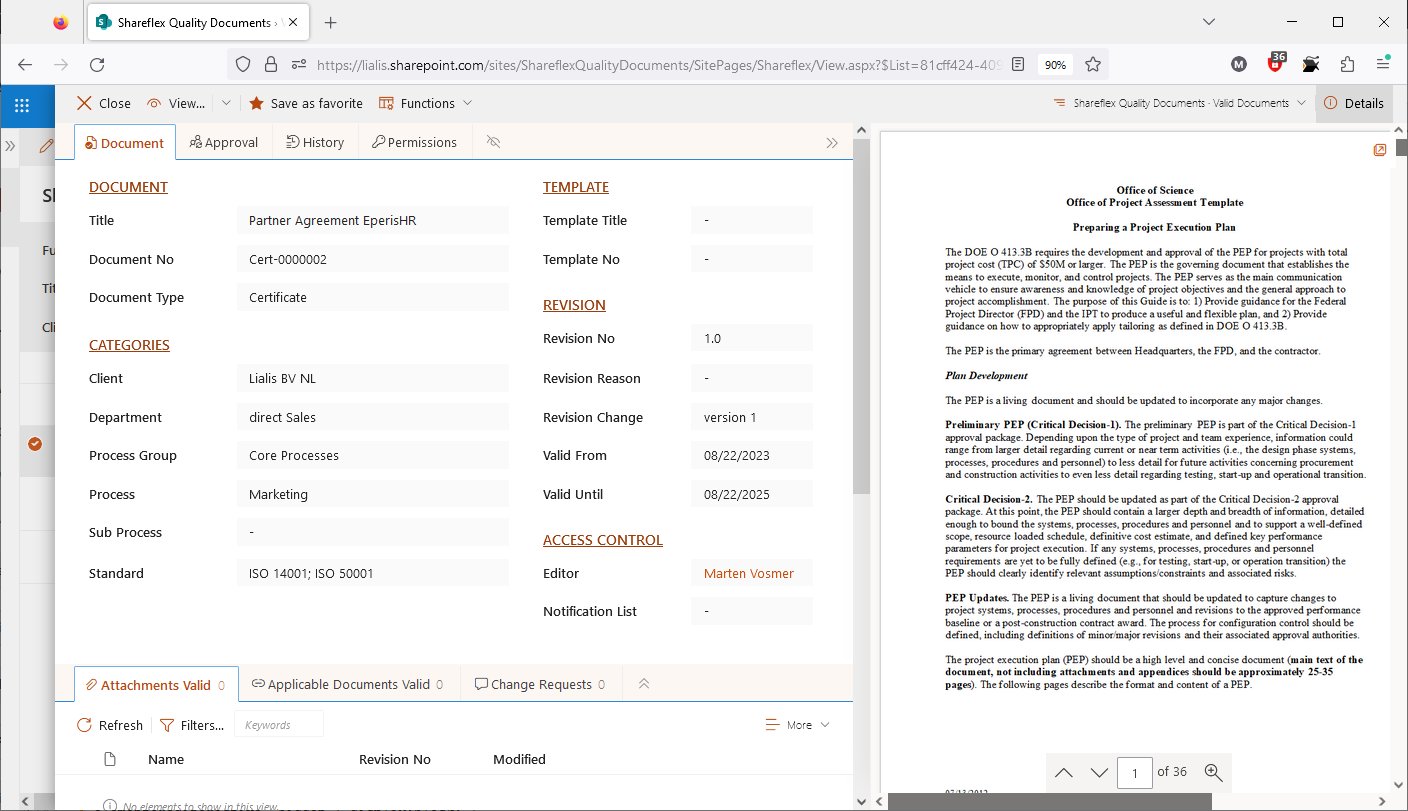Click the PDF page number field

tap(1135, 772)
